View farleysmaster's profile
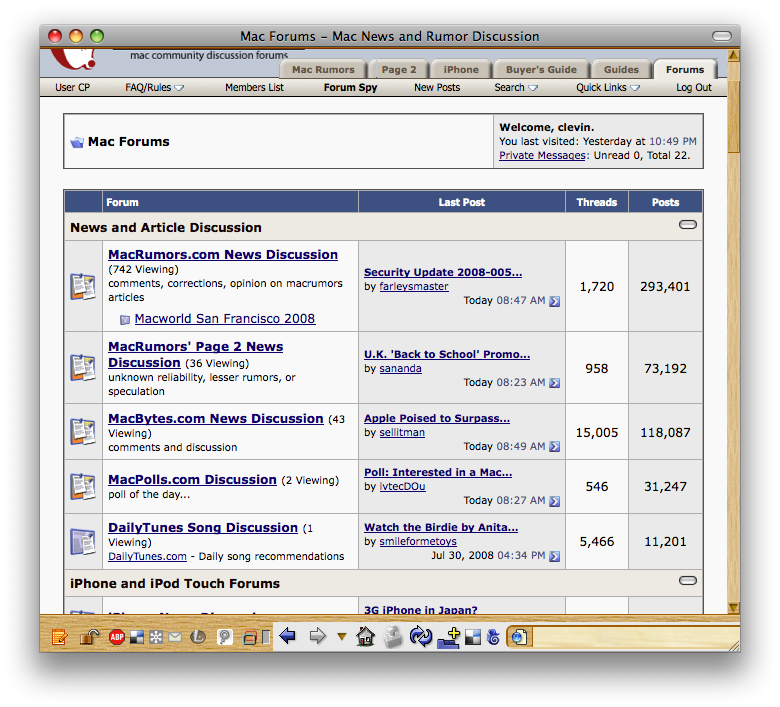Image resolution: width=780 pixels, height=707 pixels. click(414, 286)
